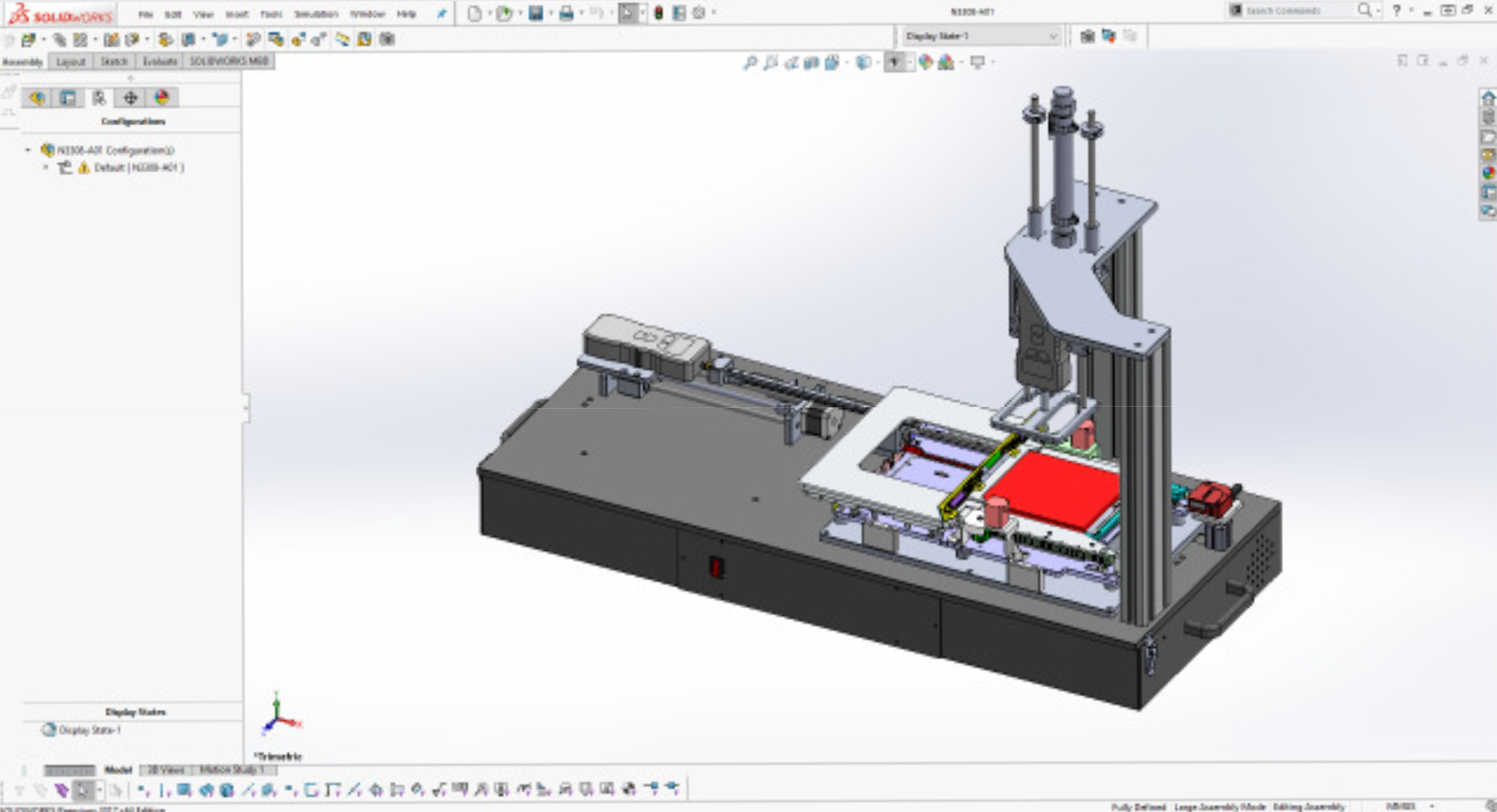Click the Apply Scene icon
This screenshot has width=1497, height=812.
(x=946, y=63)
